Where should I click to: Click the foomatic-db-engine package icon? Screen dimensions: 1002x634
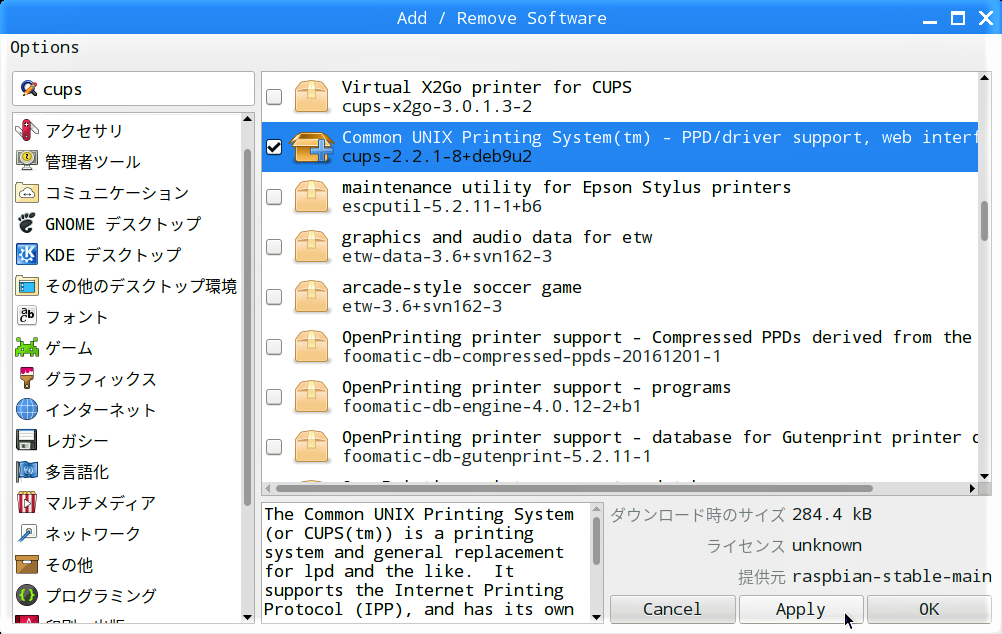(311, 396)
